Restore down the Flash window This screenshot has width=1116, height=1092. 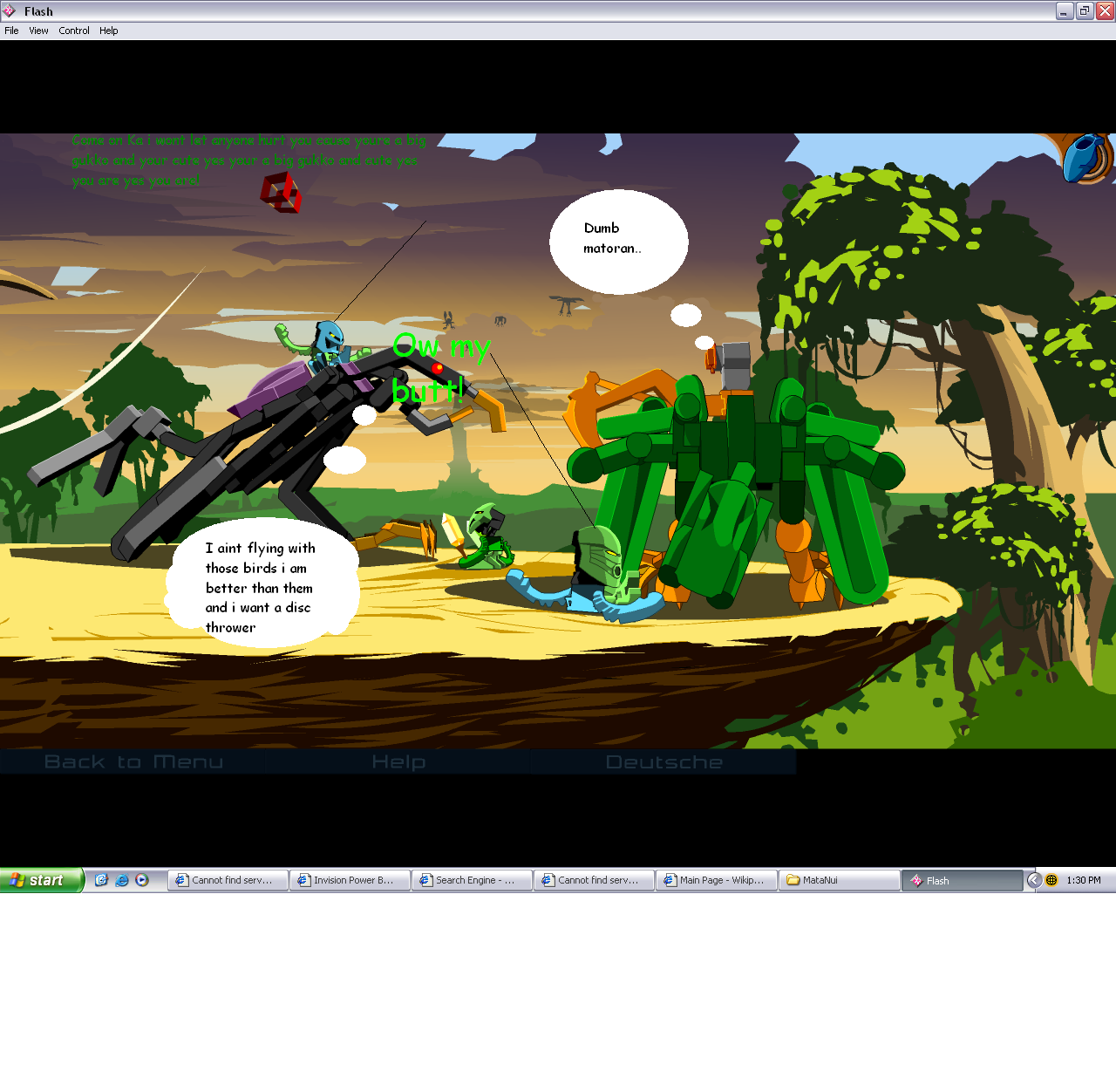click(1085, 11)
